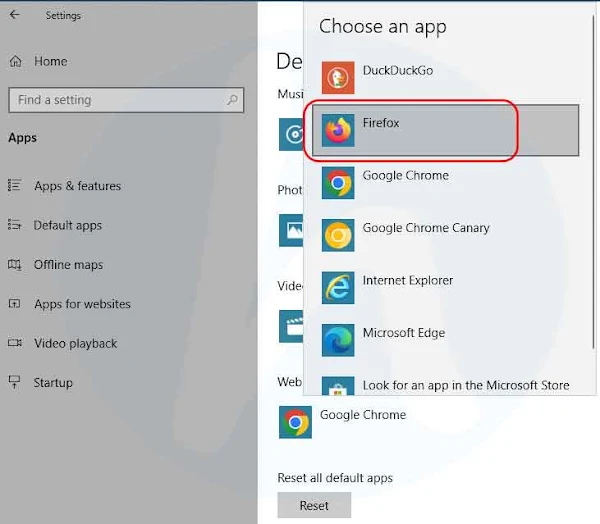Select Internet Explorer entry
This screenshot has height=524, width=600.
pos(408,280)
